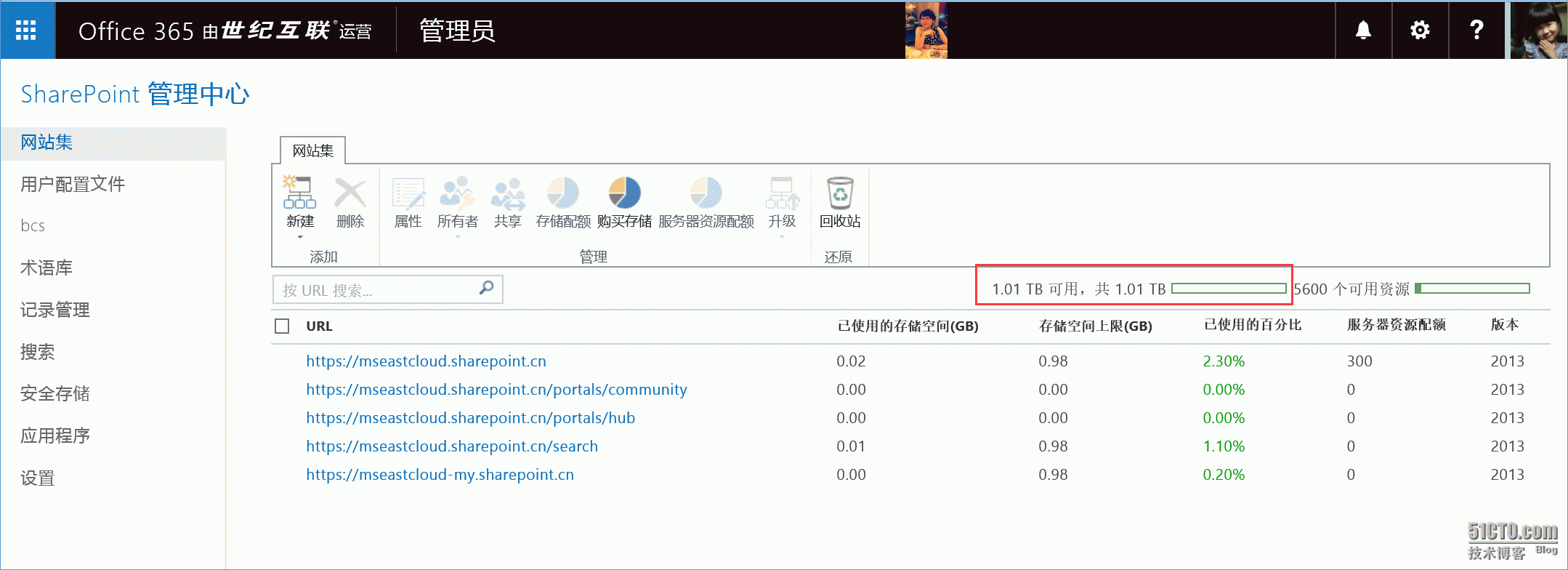Open 记录管理 in left navigation
The height and width of the screenshot is (570, 1568).
pyautogui.click(x=55, y=310)
